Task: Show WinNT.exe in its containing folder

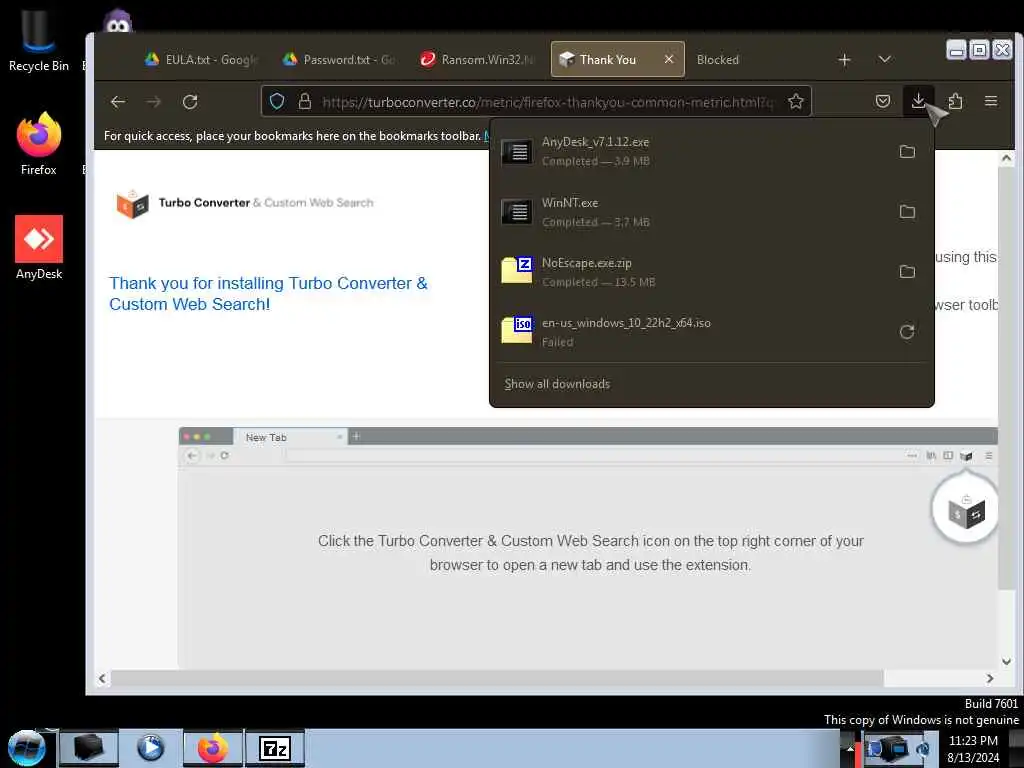Action: click(x=907, y=212)
